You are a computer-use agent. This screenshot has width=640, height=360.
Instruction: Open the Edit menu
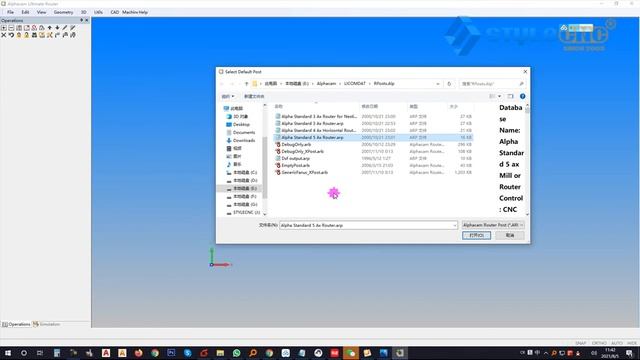click(x=25, y=12)
